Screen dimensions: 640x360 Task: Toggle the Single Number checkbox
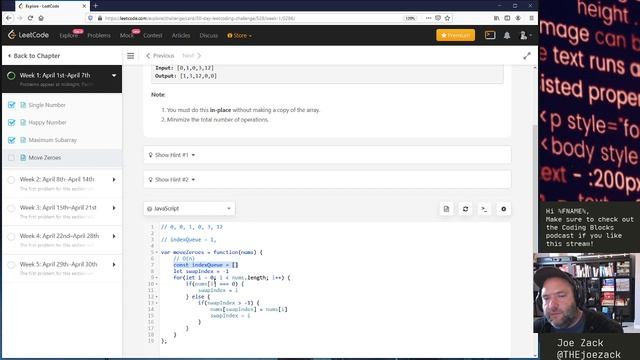pos(11,105)
